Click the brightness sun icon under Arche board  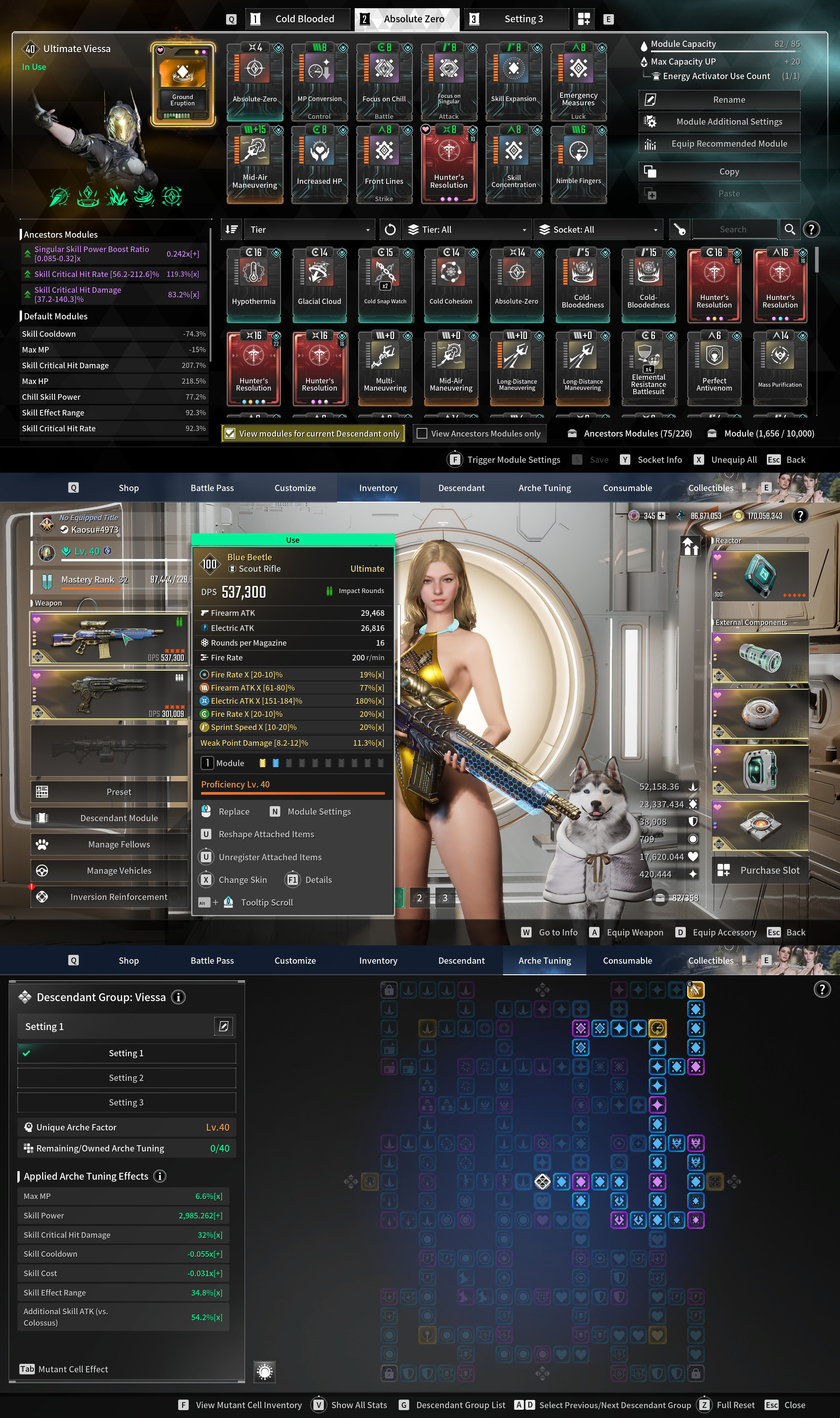pos(264,1372)
